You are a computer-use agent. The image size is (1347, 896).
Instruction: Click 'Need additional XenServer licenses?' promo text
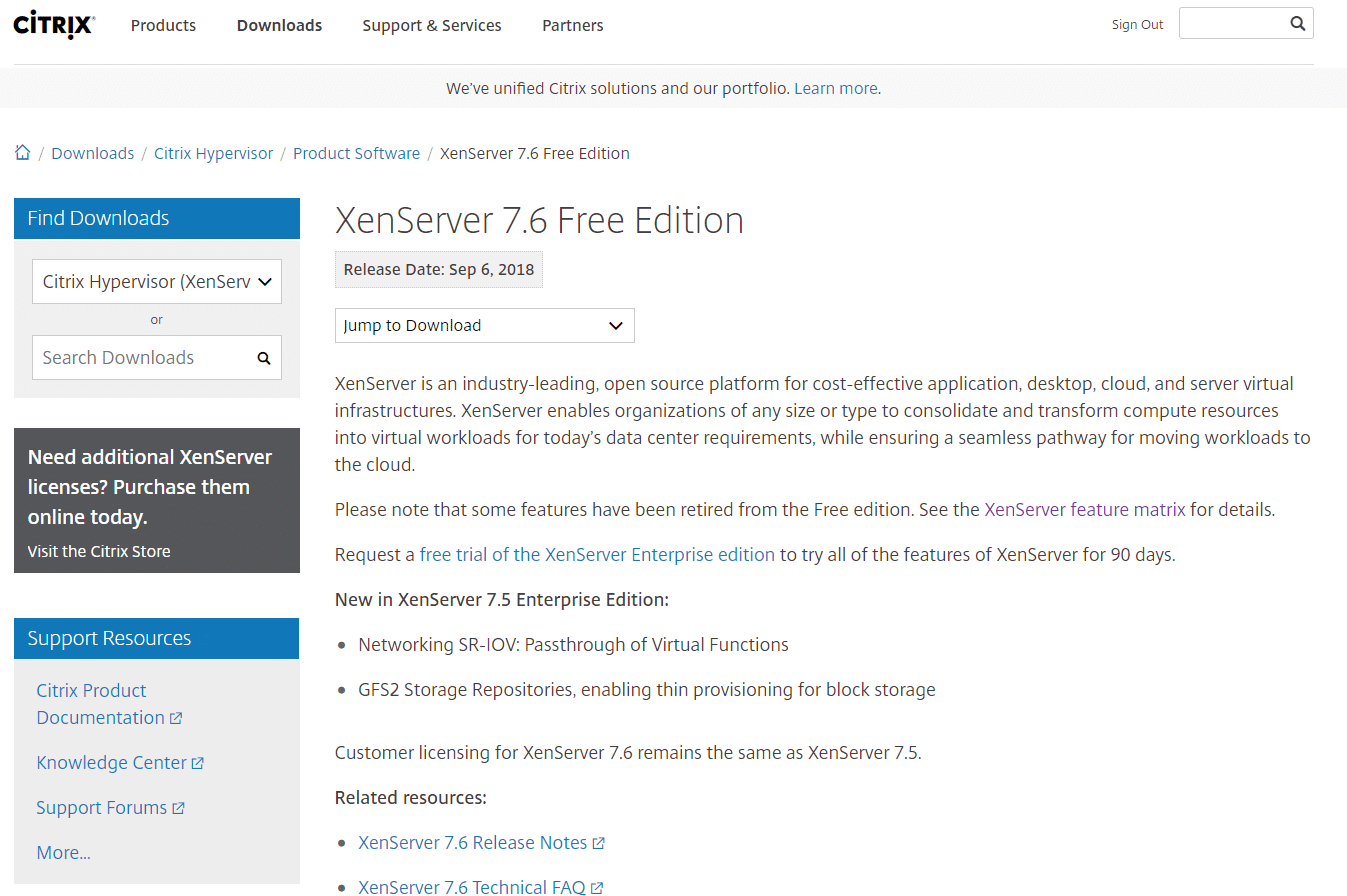click(150, 487)
